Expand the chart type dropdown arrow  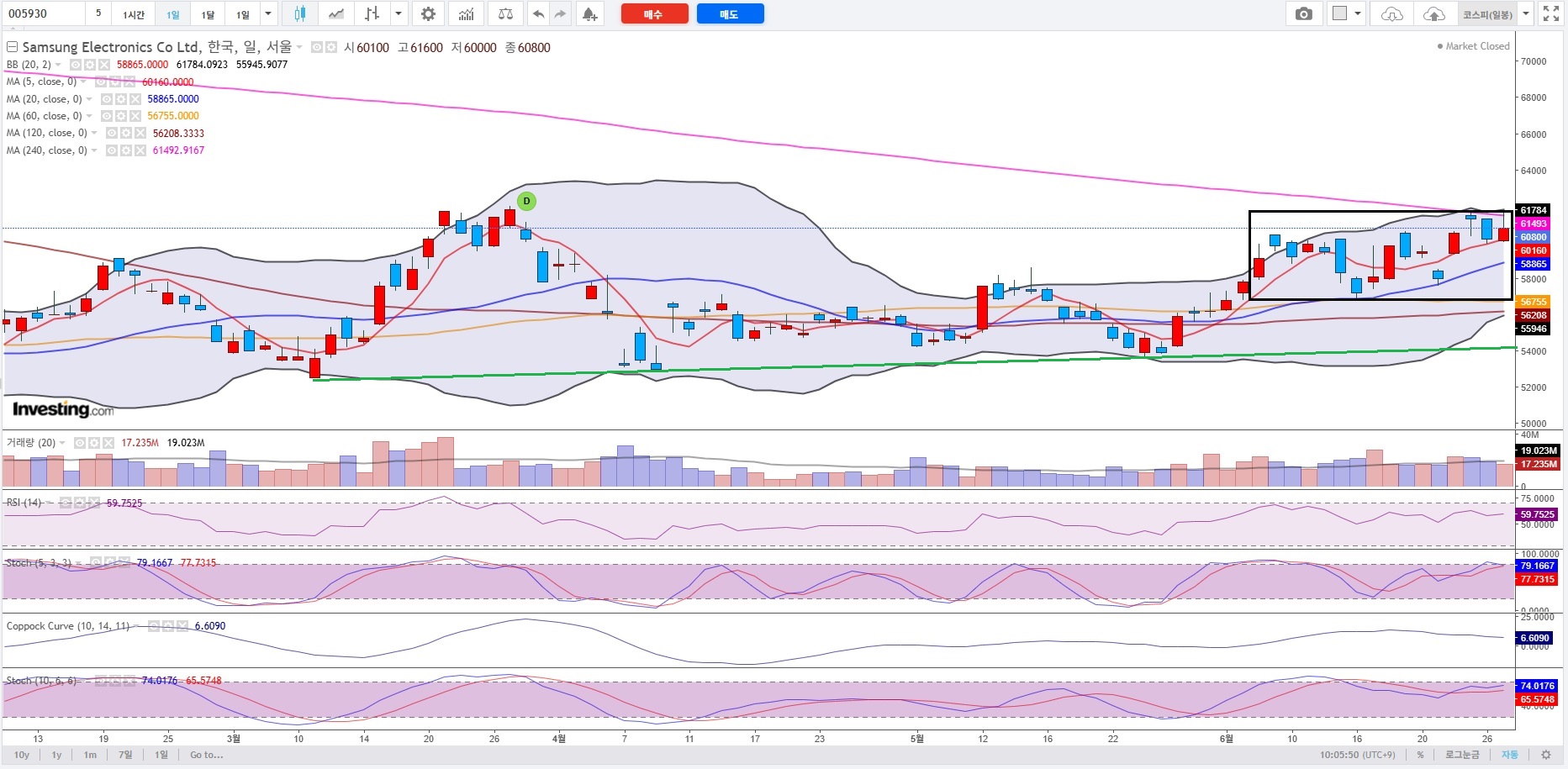pyautogui.click(x=399, y=13)
